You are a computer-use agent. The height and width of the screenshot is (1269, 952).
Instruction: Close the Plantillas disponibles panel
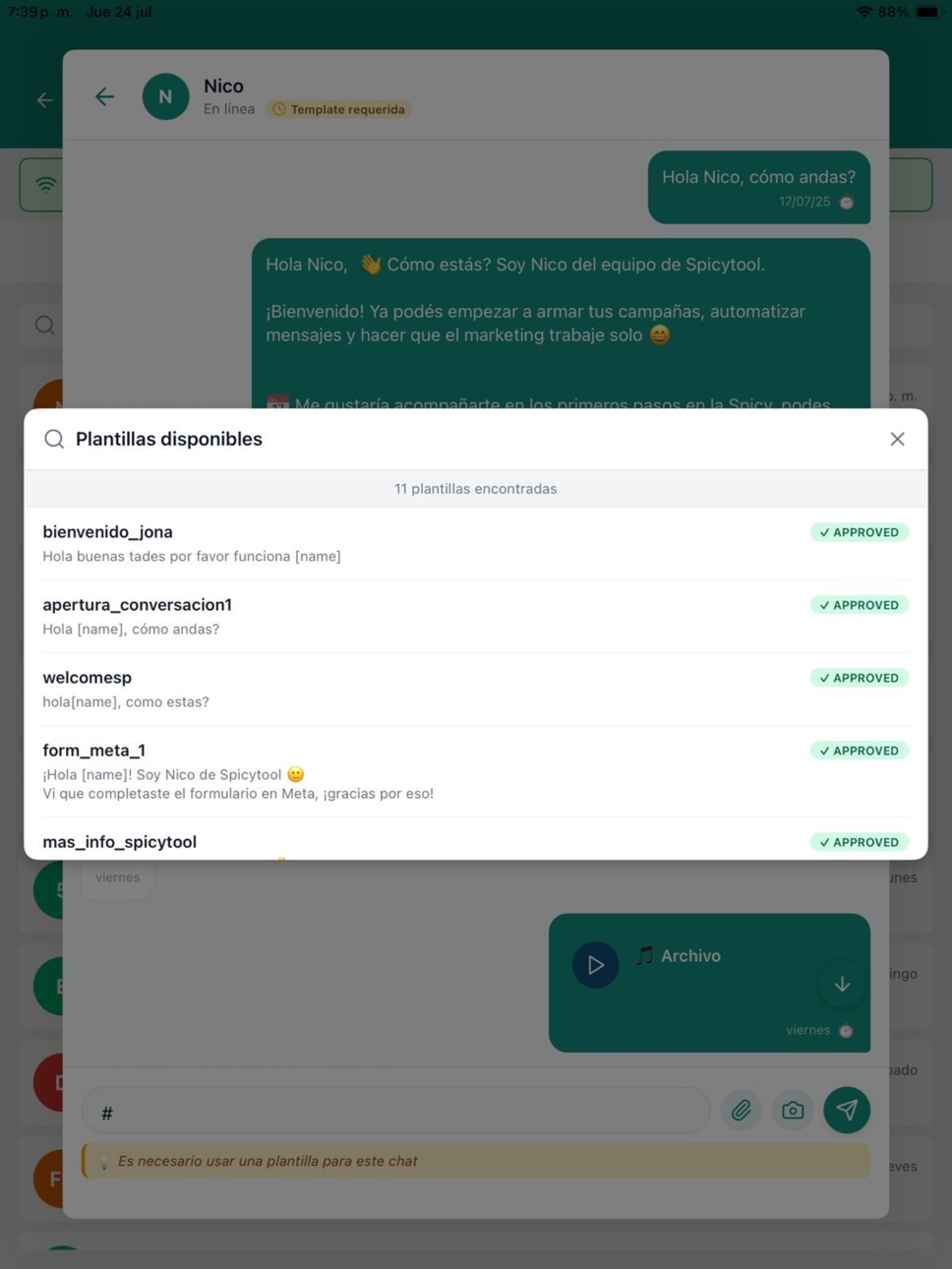(x=897, y=439)
